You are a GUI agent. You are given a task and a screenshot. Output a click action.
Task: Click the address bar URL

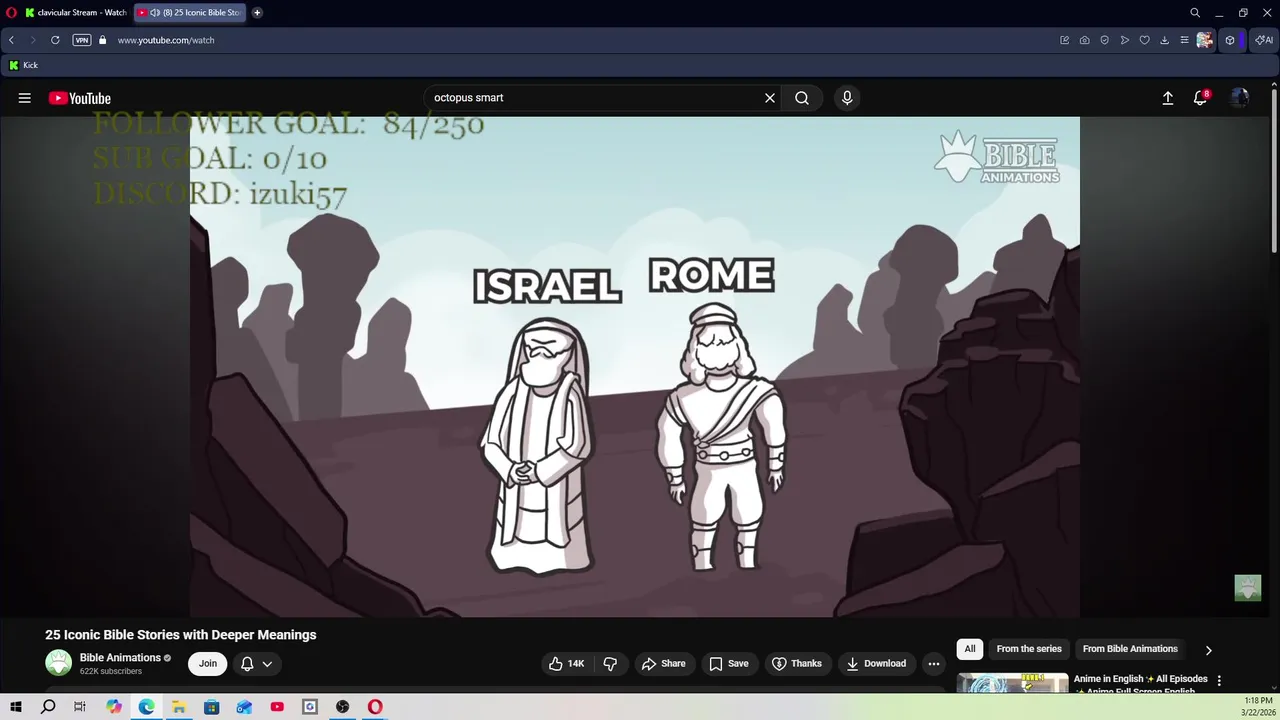166,40
